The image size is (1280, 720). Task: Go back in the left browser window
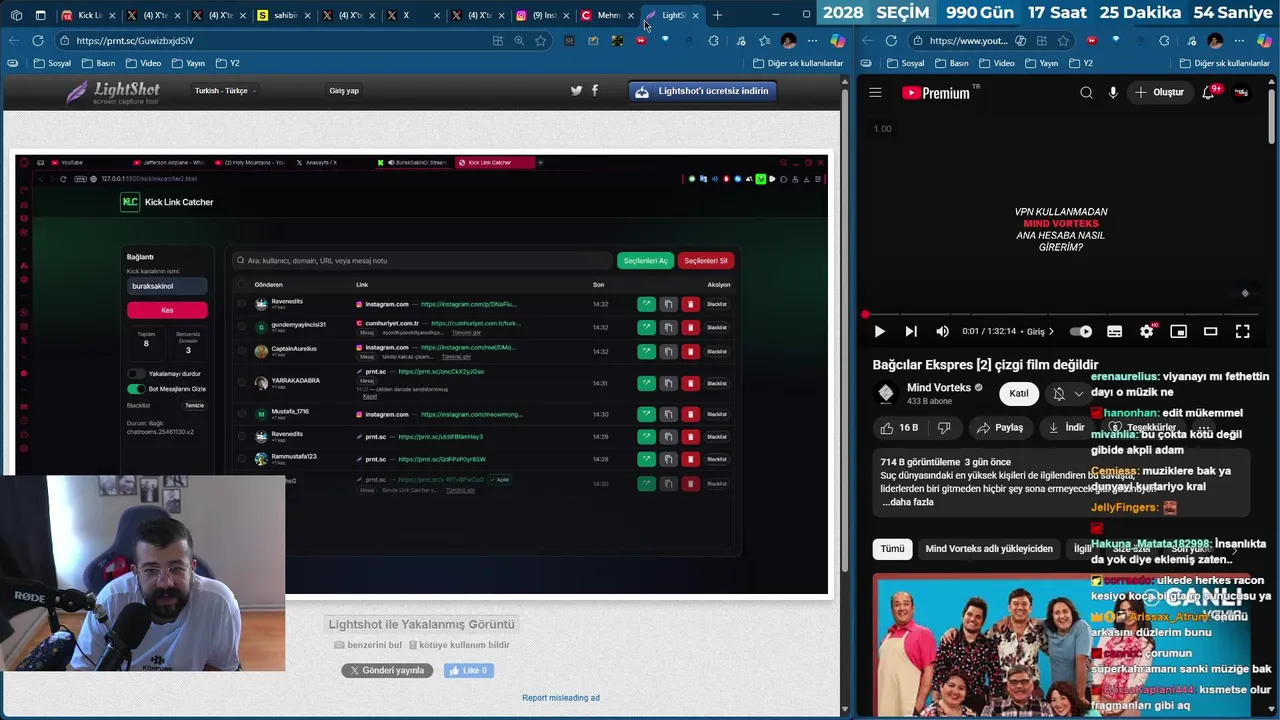[x=14, y=41]
